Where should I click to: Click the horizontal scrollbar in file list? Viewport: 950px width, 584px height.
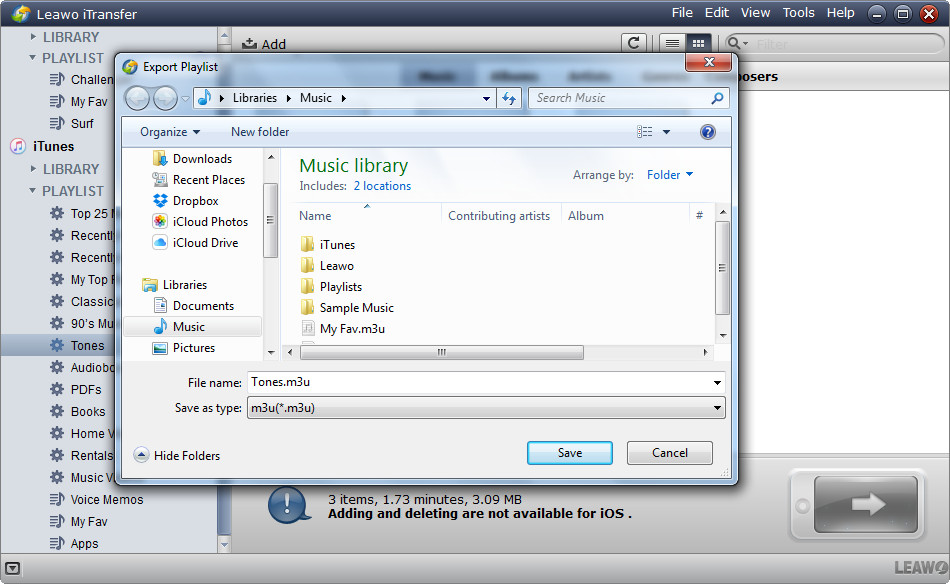click(x=442, y=352)
